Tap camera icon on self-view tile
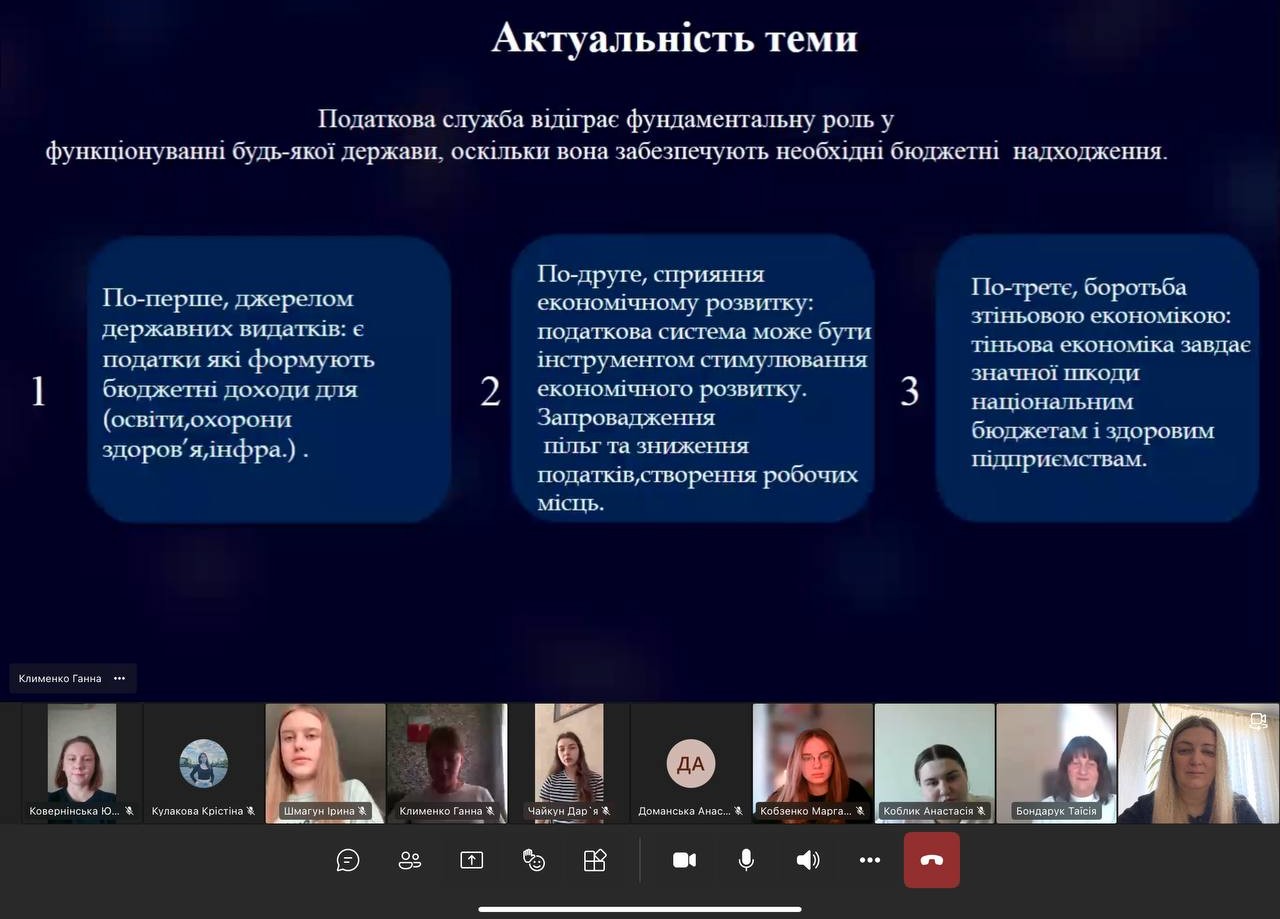Viewport: 1280px width, 919px height. pyautogui.click(x=1258, y=720)
